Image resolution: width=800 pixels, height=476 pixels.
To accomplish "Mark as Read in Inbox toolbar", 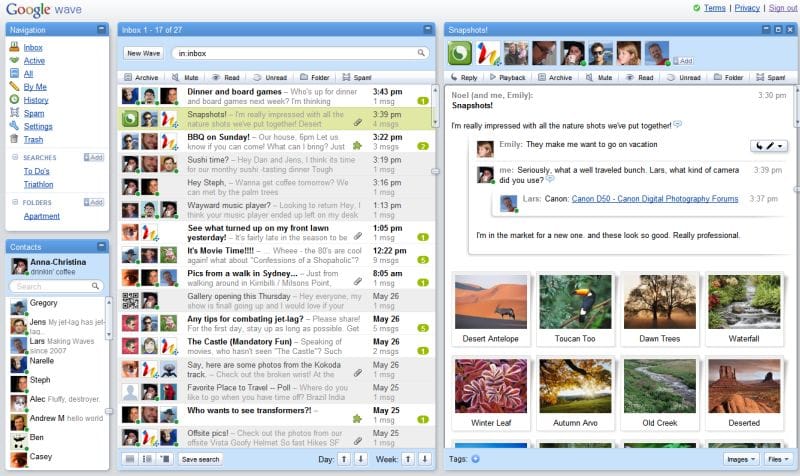I will (x=226, y=78).
